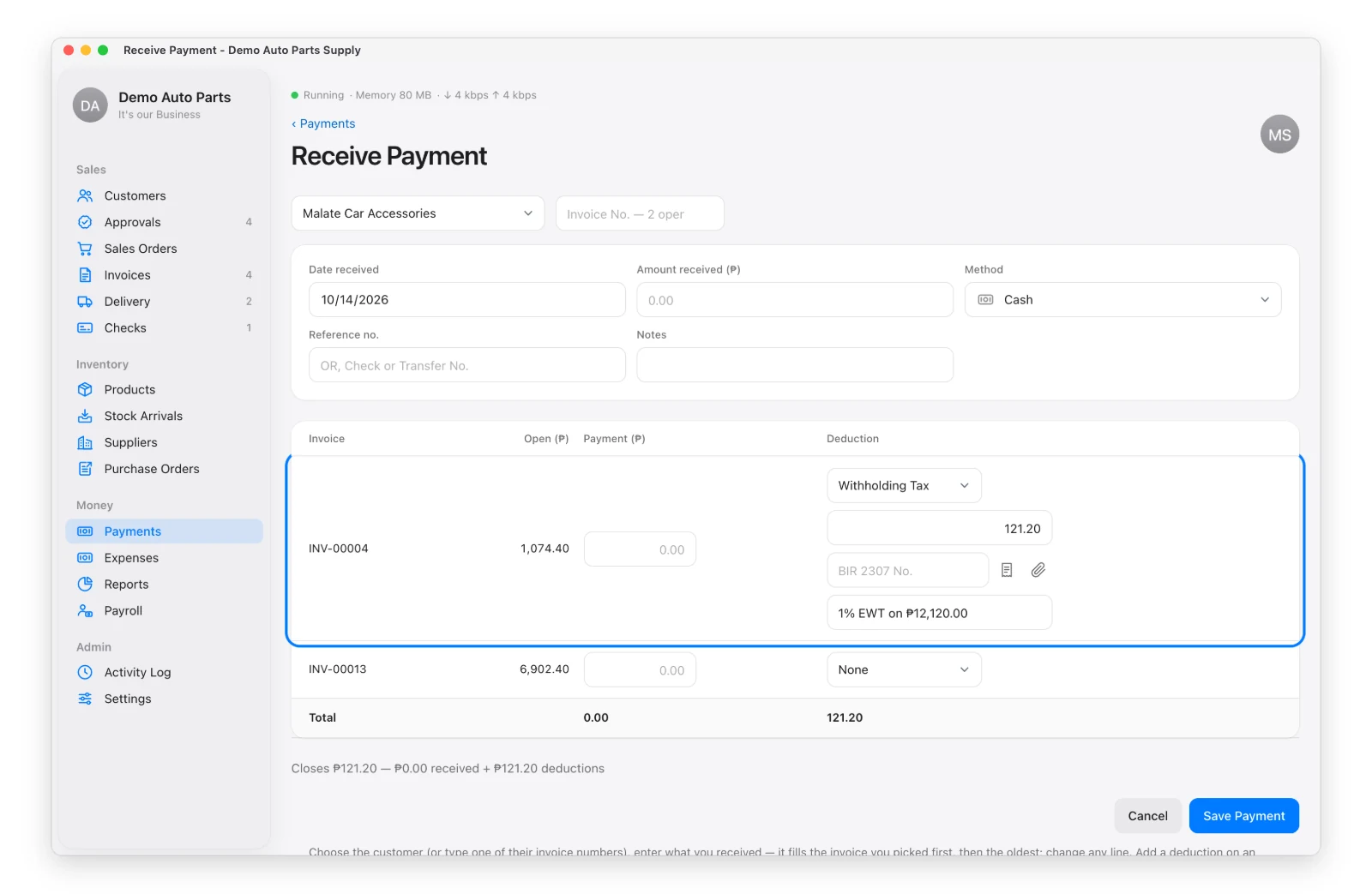
Task: Focus the Reference no. field
Action: click(x=466, y=365)
